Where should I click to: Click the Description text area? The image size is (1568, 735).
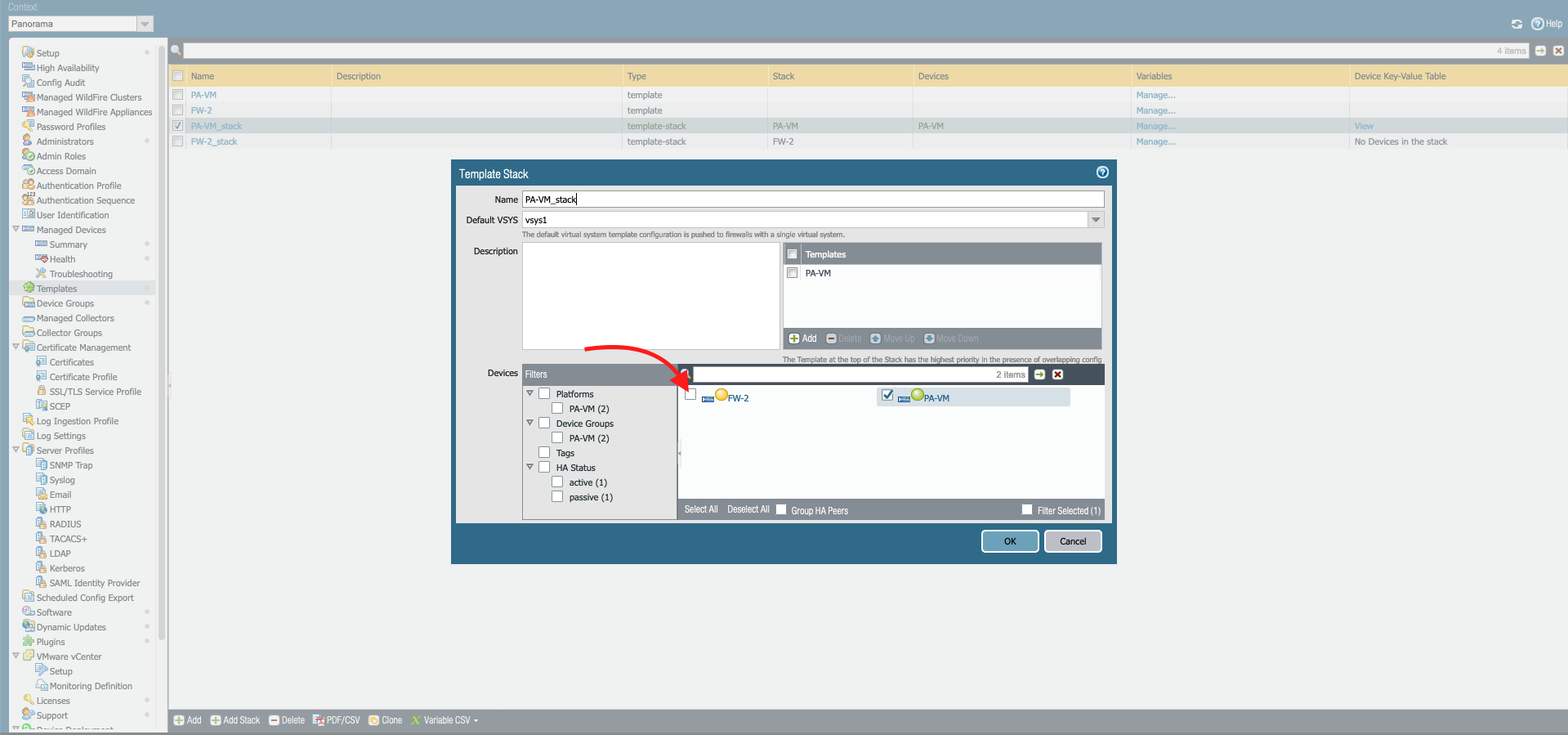coord(650,296)
